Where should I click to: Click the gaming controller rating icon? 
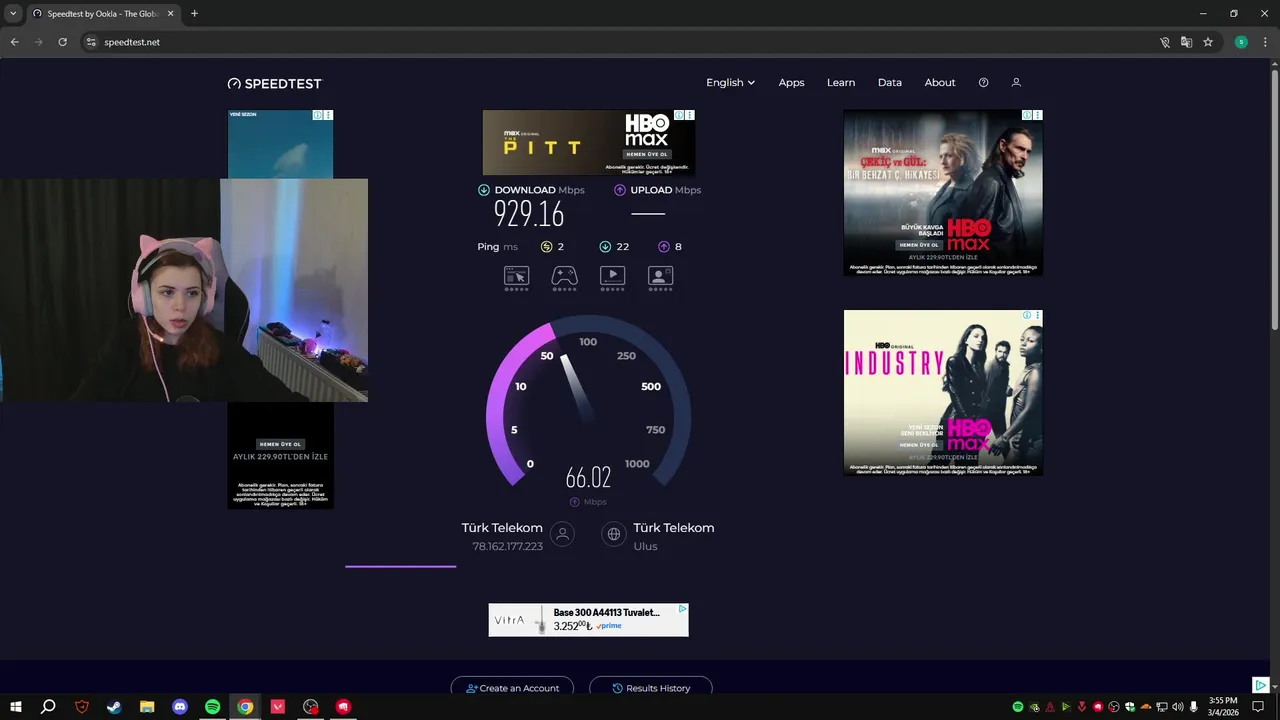coord(564,276)
